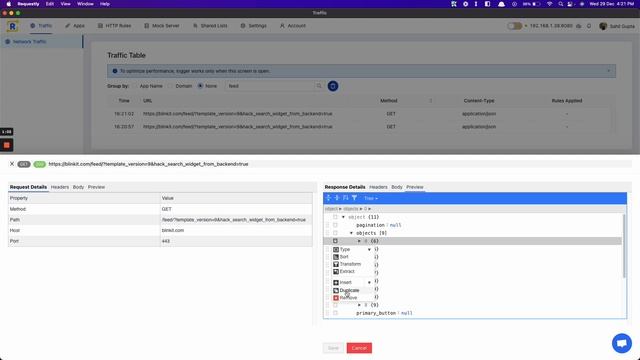The image size is (640, 360).
Task: Click the action menu box for primary_button row
Action: coord(335,313)
